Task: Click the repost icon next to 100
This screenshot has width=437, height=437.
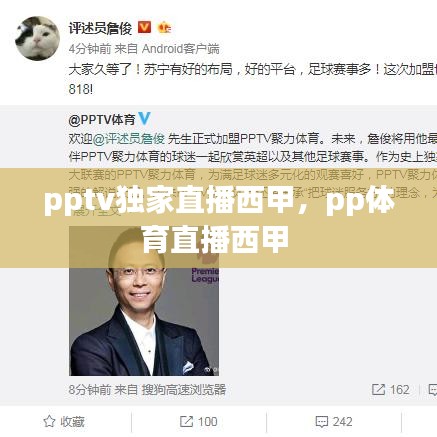Action: click(x=186, y=422)
